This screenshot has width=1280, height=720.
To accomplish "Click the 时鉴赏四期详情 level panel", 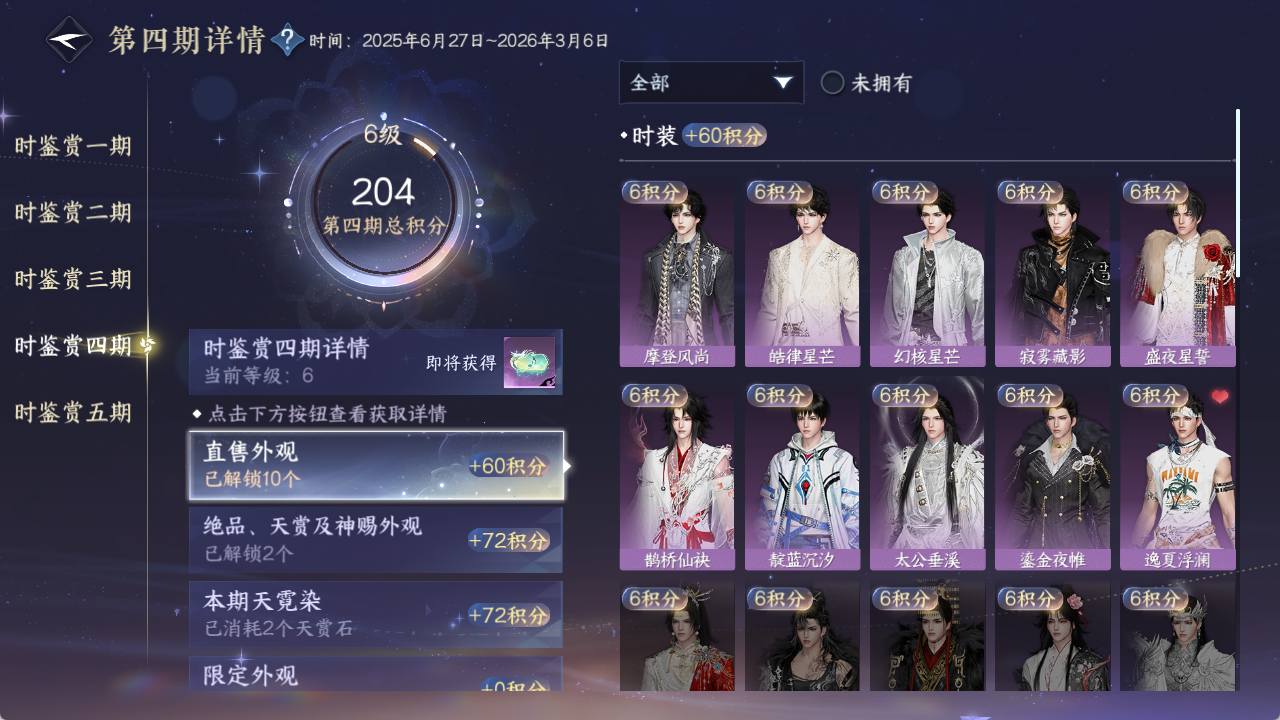I will pos(376,362).
